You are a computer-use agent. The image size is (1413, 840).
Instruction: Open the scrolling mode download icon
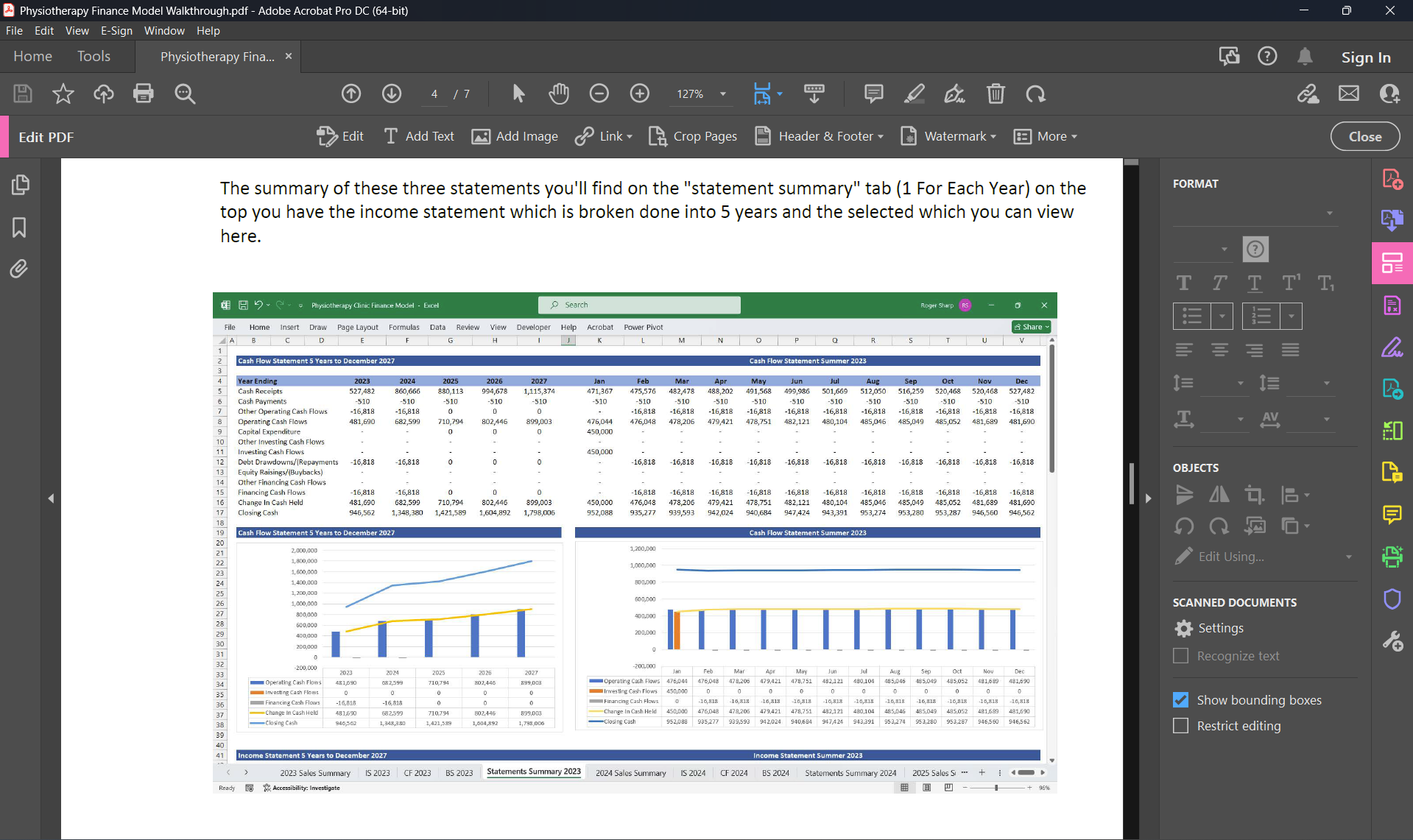(x=814, y=93)
